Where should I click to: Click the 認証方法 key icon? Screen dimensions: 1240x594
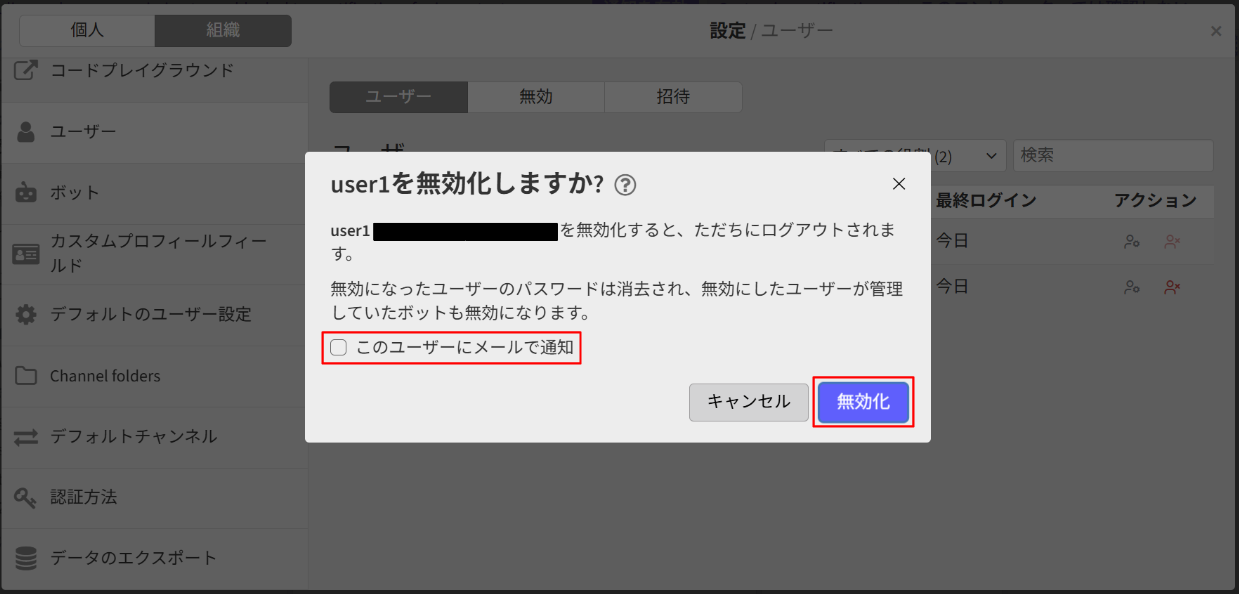(24, 497)
